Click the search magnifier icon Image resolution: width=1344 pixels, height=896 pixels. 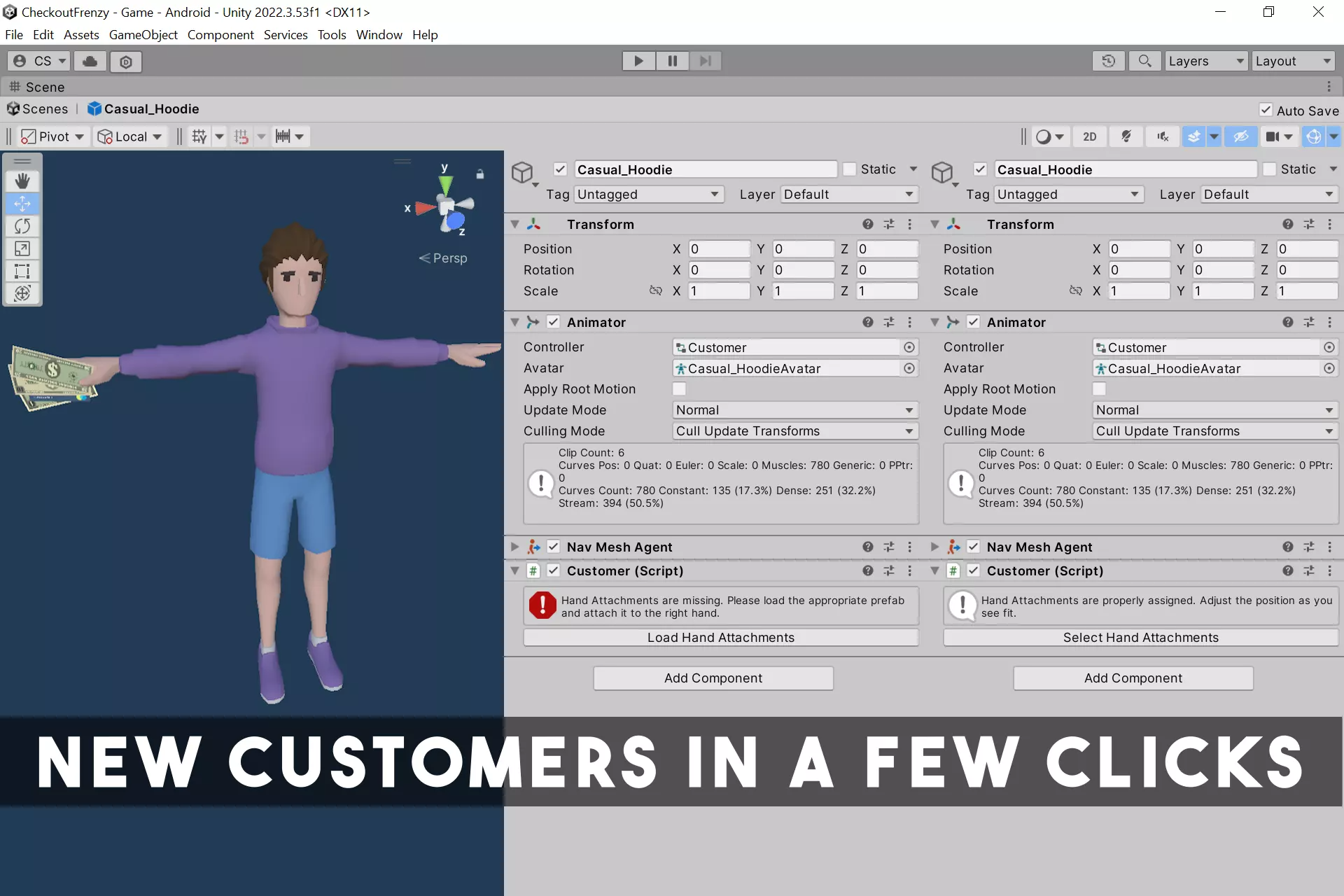pyautogui.click(x=1144, y=61)
